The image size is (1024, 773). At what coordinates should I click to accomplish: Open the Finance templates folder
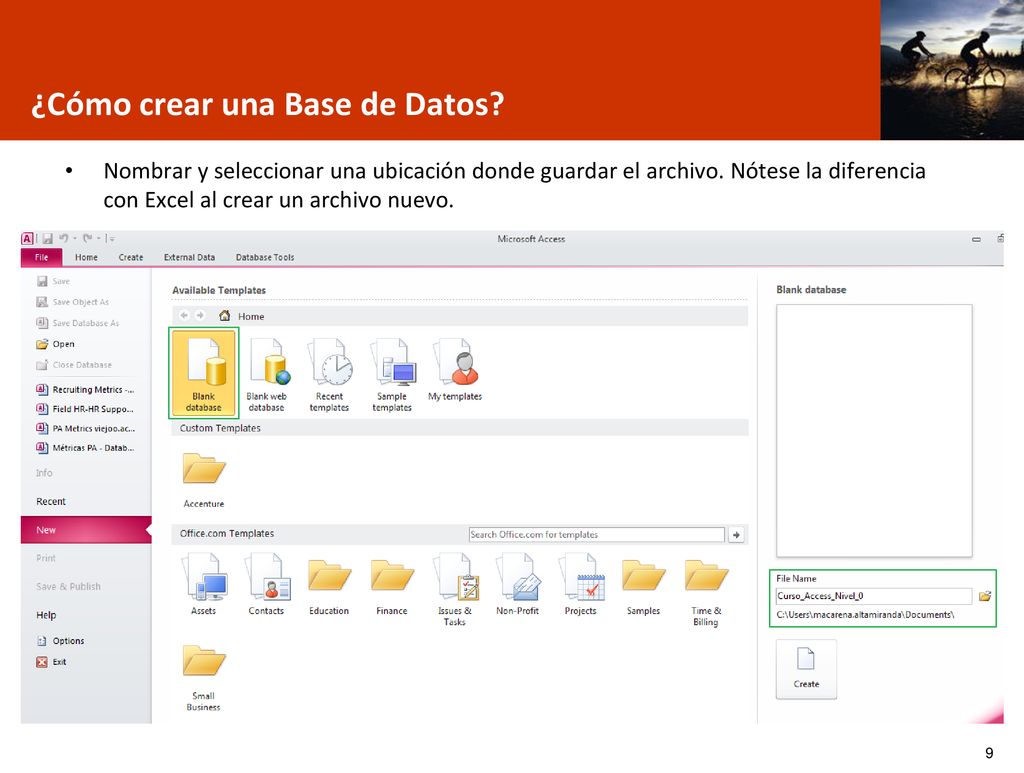click(x=392, y=586)
